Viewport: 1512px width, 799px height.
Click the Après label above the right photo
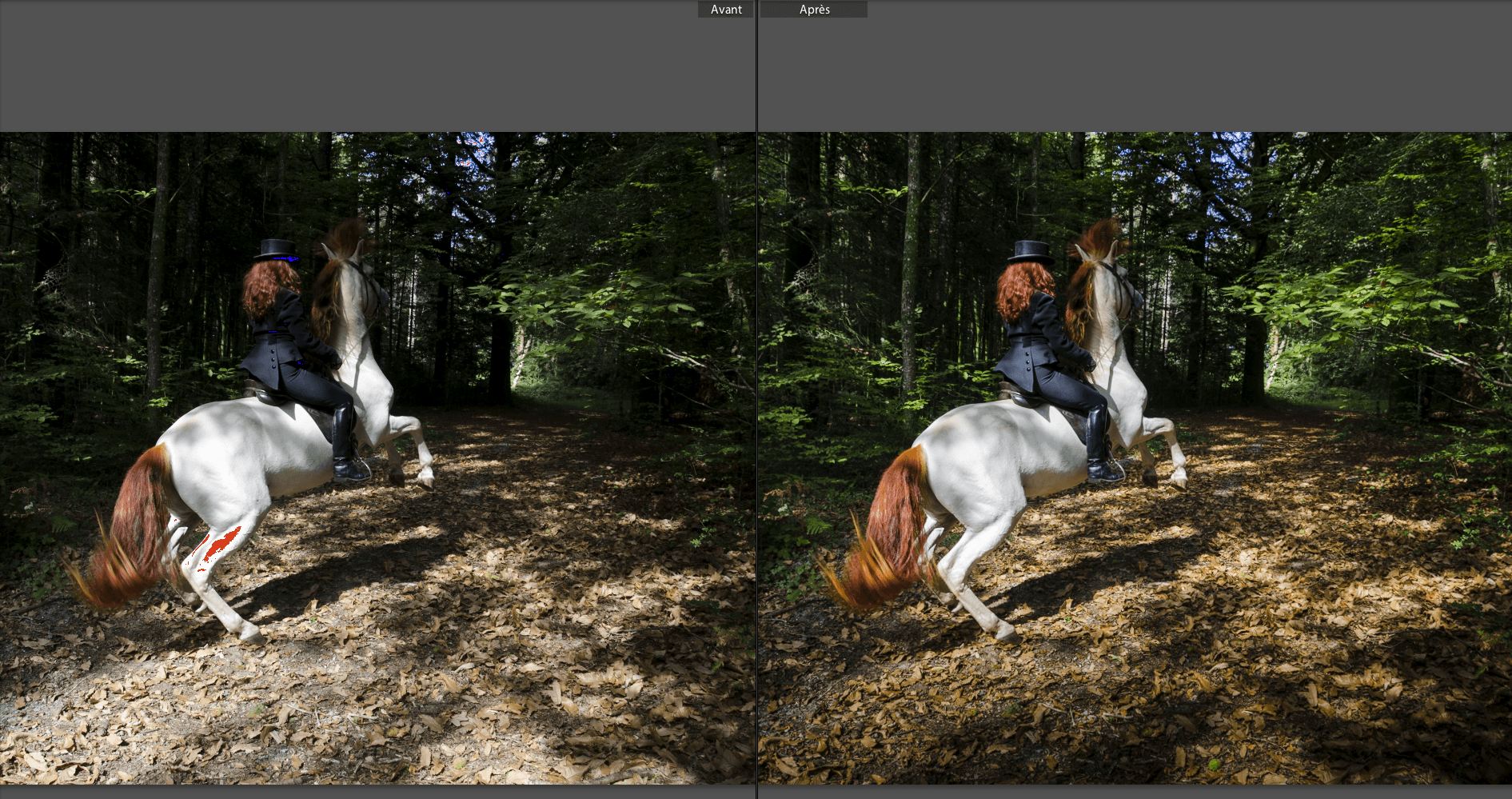click(814, 10)
